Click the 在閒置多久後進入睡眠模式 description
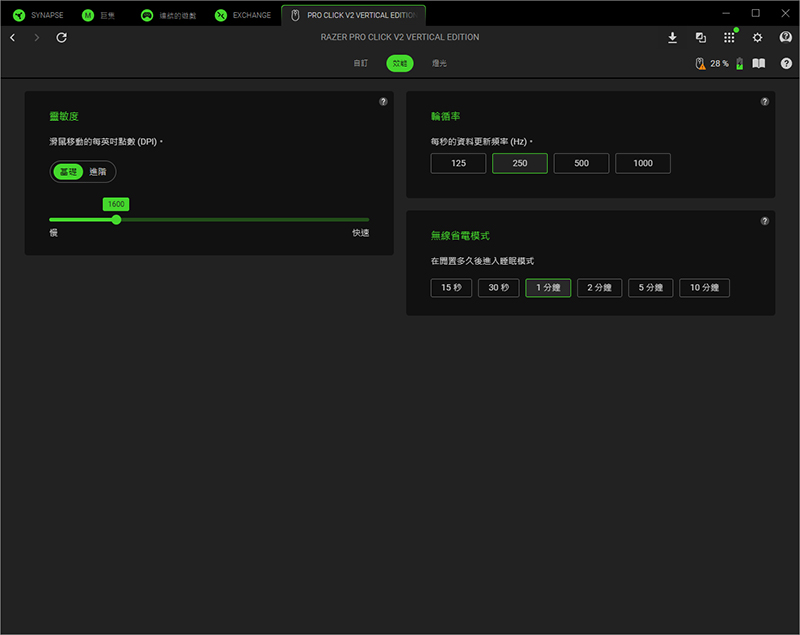 point(482,261)
